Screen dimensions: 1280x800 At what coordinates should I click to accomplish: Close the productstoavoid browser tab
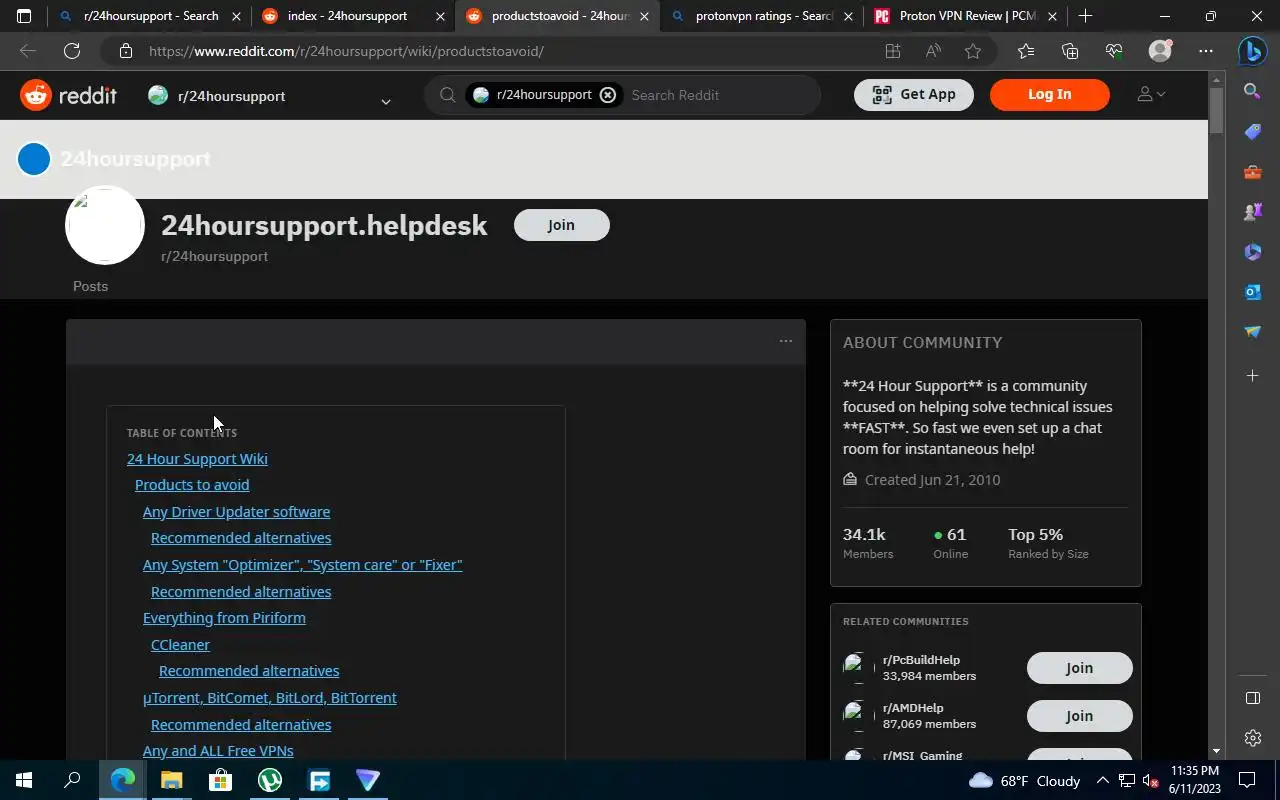644,16
